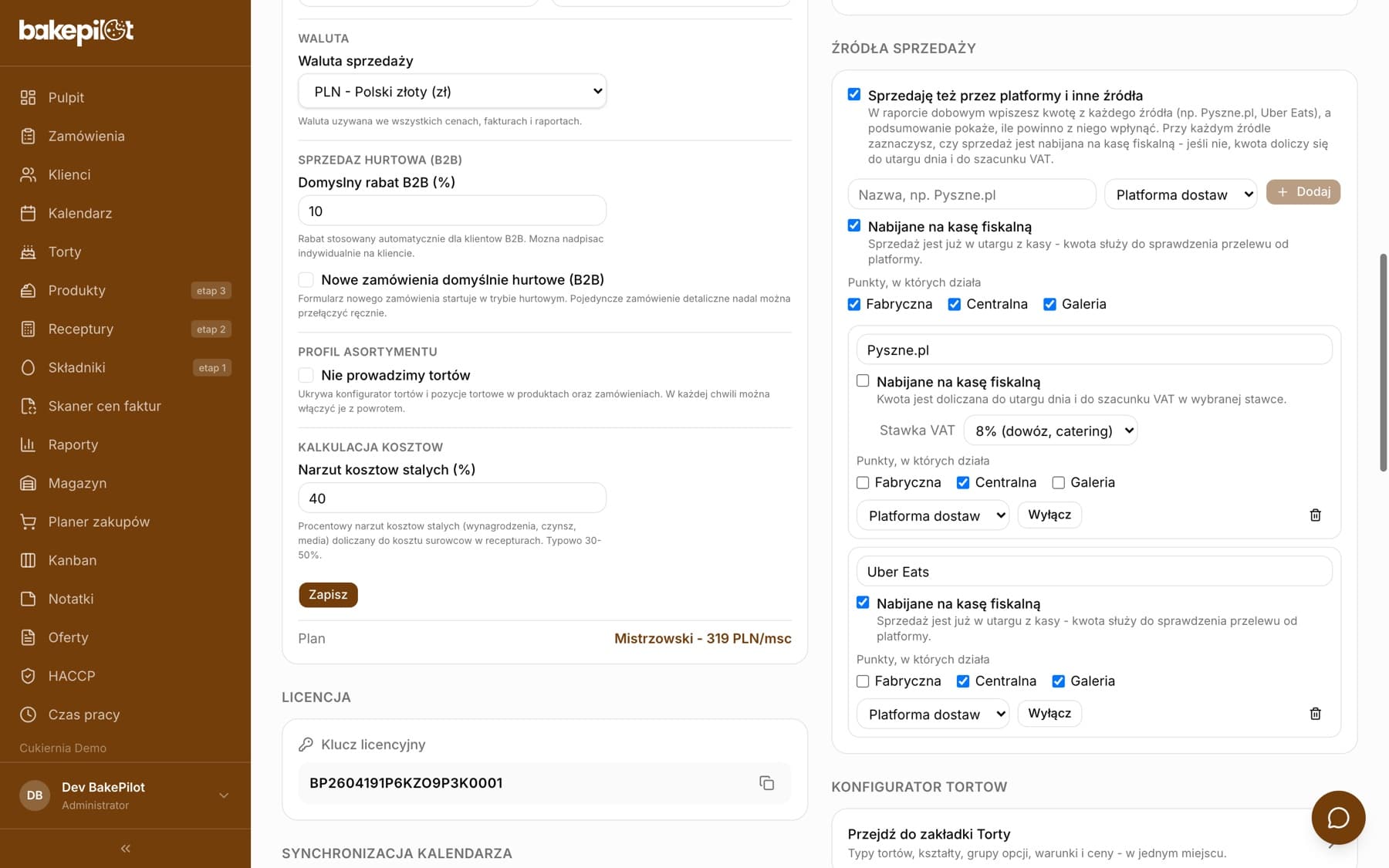Click the HACCP shield icon
1389x868 pixels.
(28, 676)
